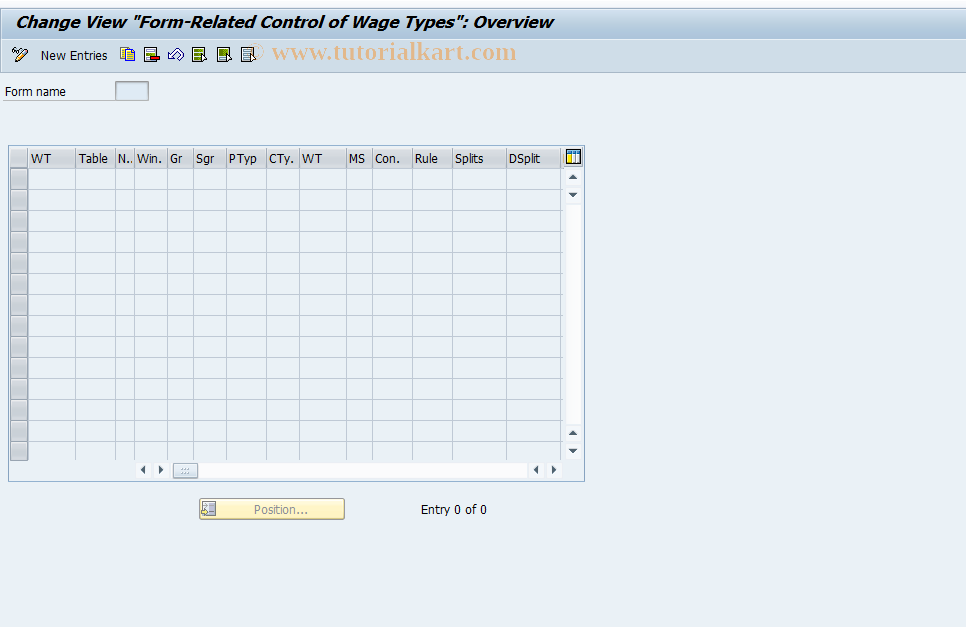Screen dimensions: 966x627
Task: Click the MS column header
Action: [359, 158]
